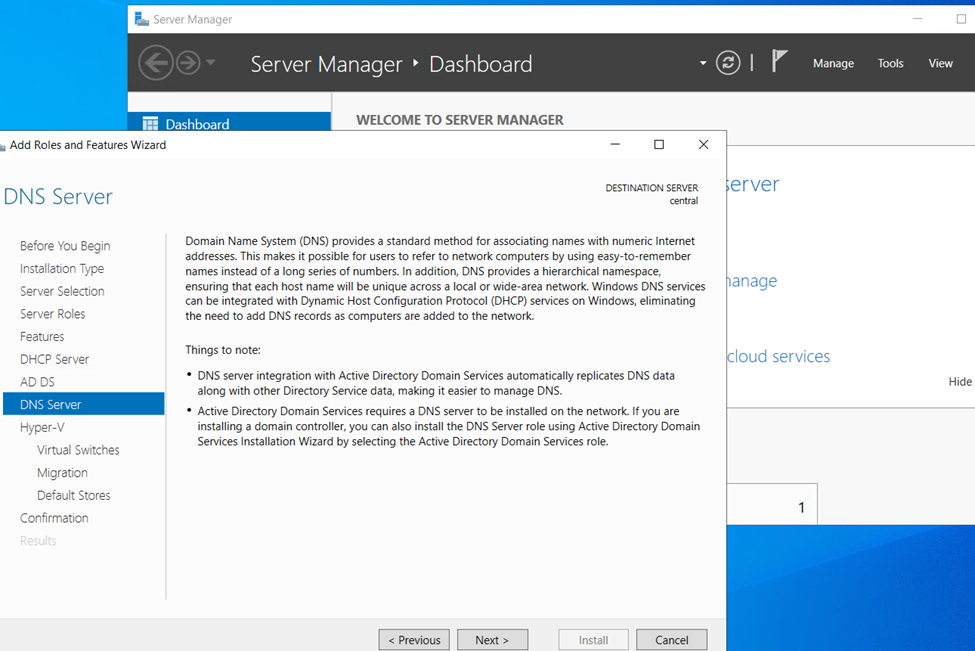This screenshot has width=975, height=651.
Task: Jump to the Confirmation step
Action: point(54,518)
